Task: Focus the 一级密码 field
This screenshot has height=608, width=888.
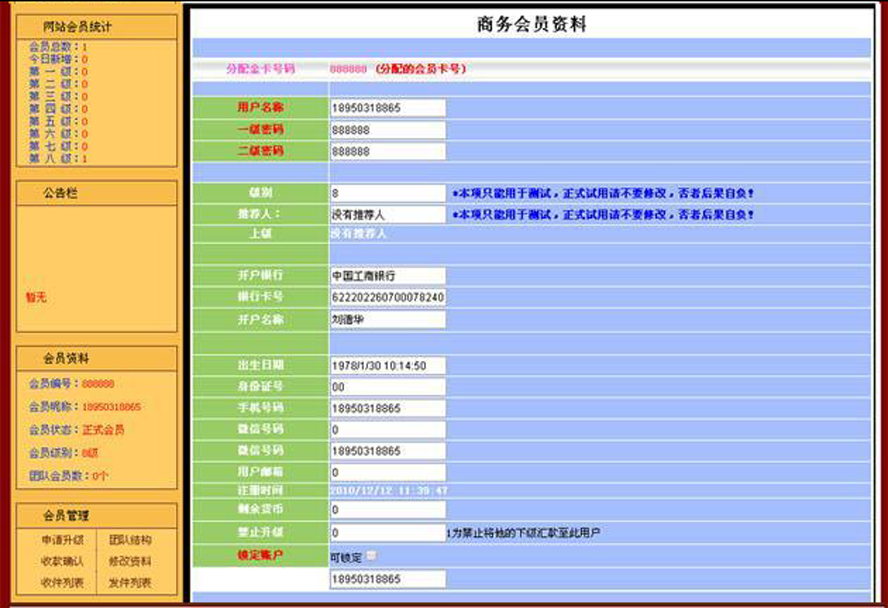Action: coord(388,130)
